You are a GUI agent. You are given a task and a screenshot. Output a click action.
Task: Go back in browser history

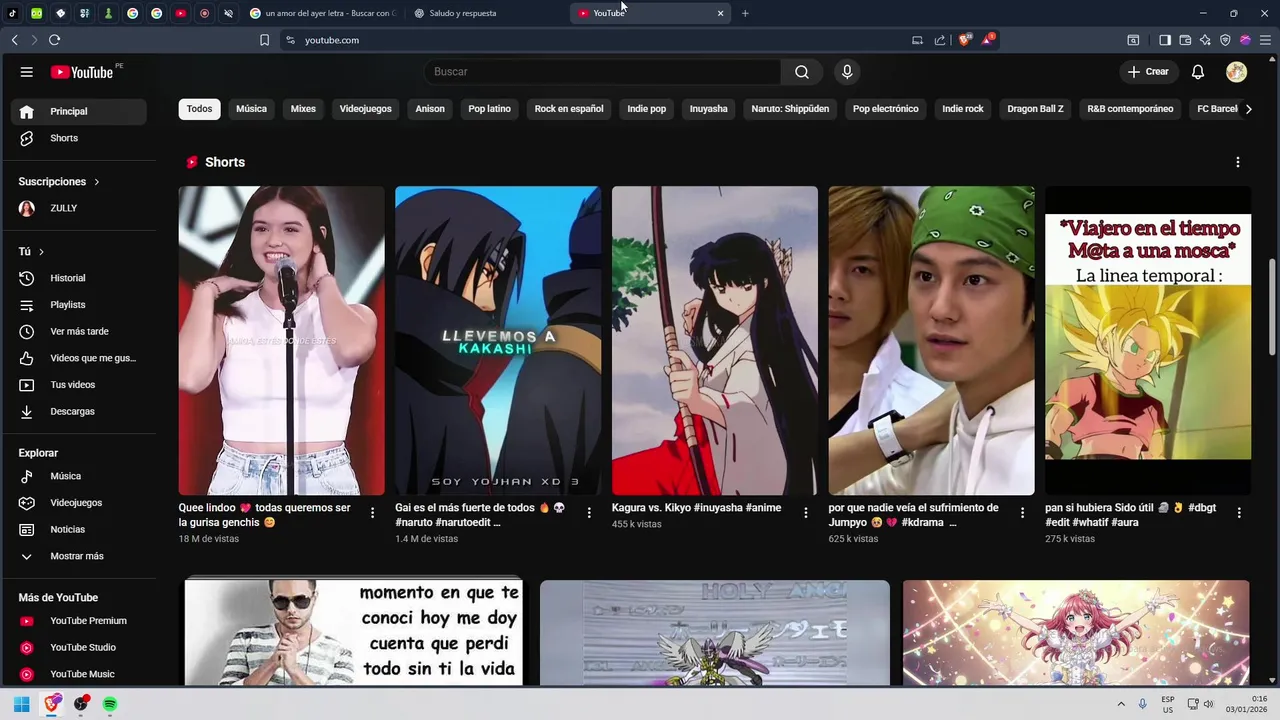tap(15, 40)
